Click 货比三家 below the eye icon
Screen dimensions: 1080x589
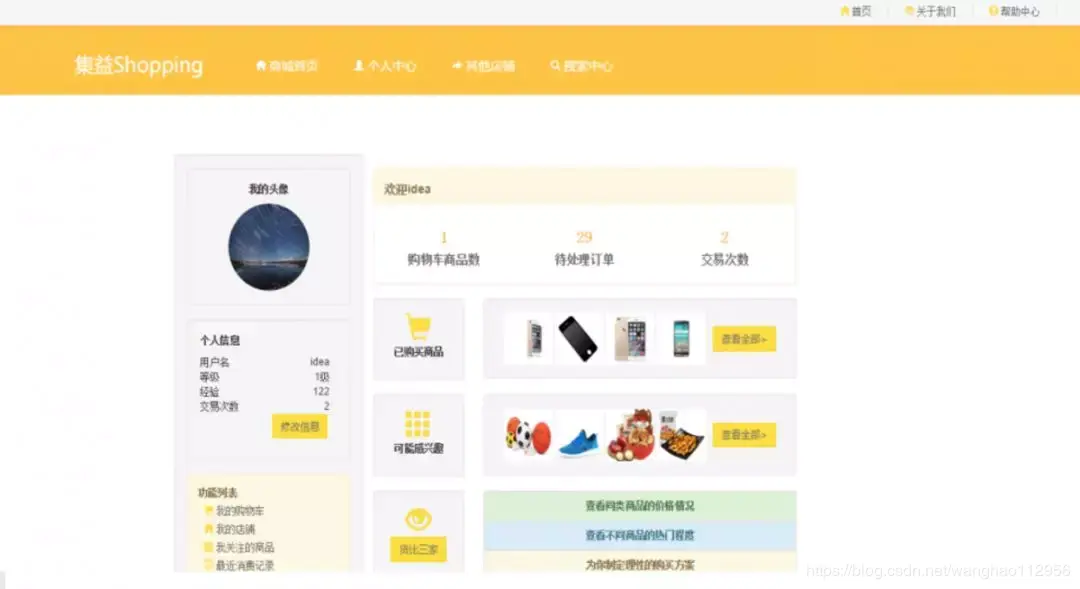(x=418, y=549)
